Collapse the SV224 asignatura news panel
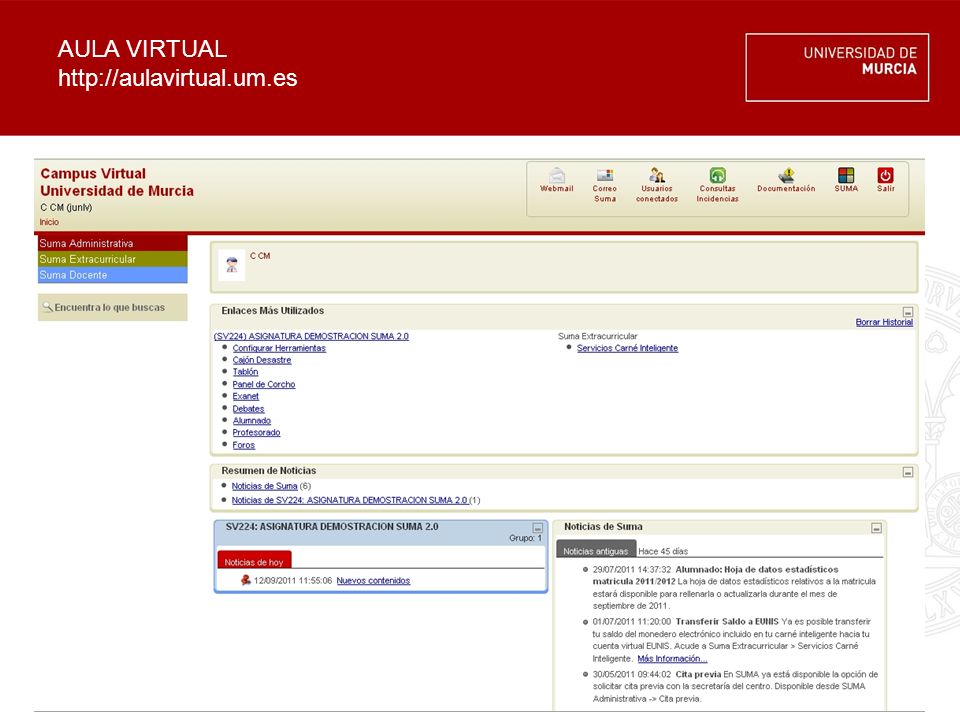The height and width of the screenshot is (720, 960). (538, 528)
